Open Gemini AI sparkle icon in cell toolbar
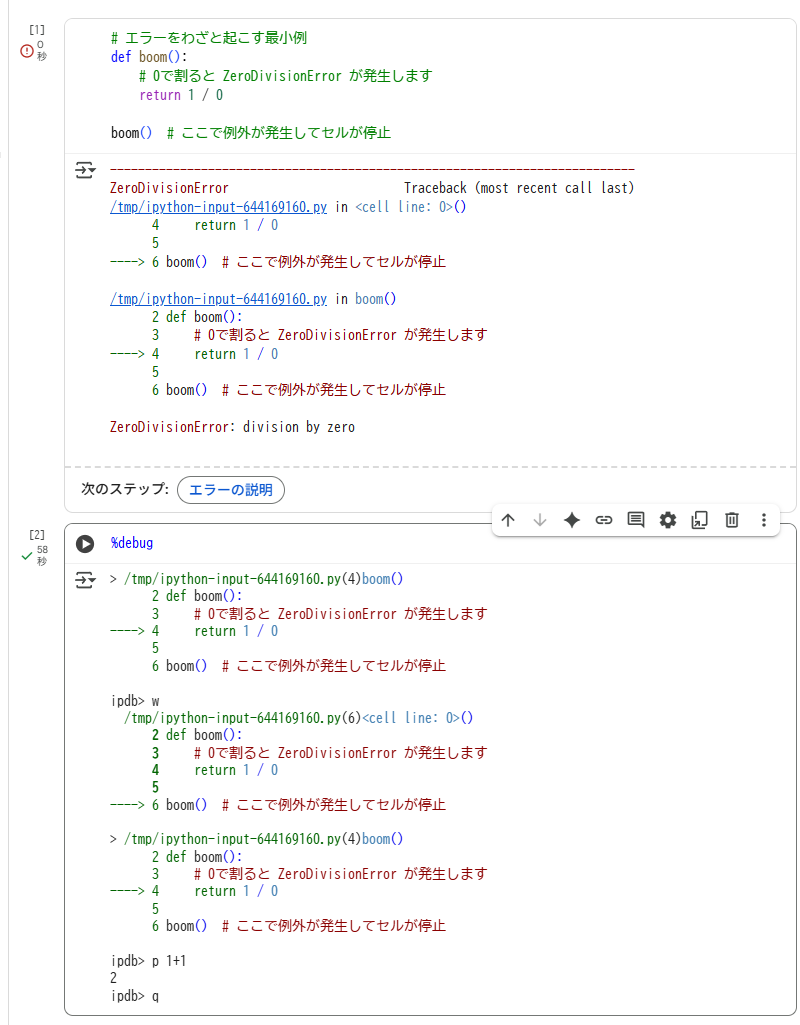 pos(572,520)
